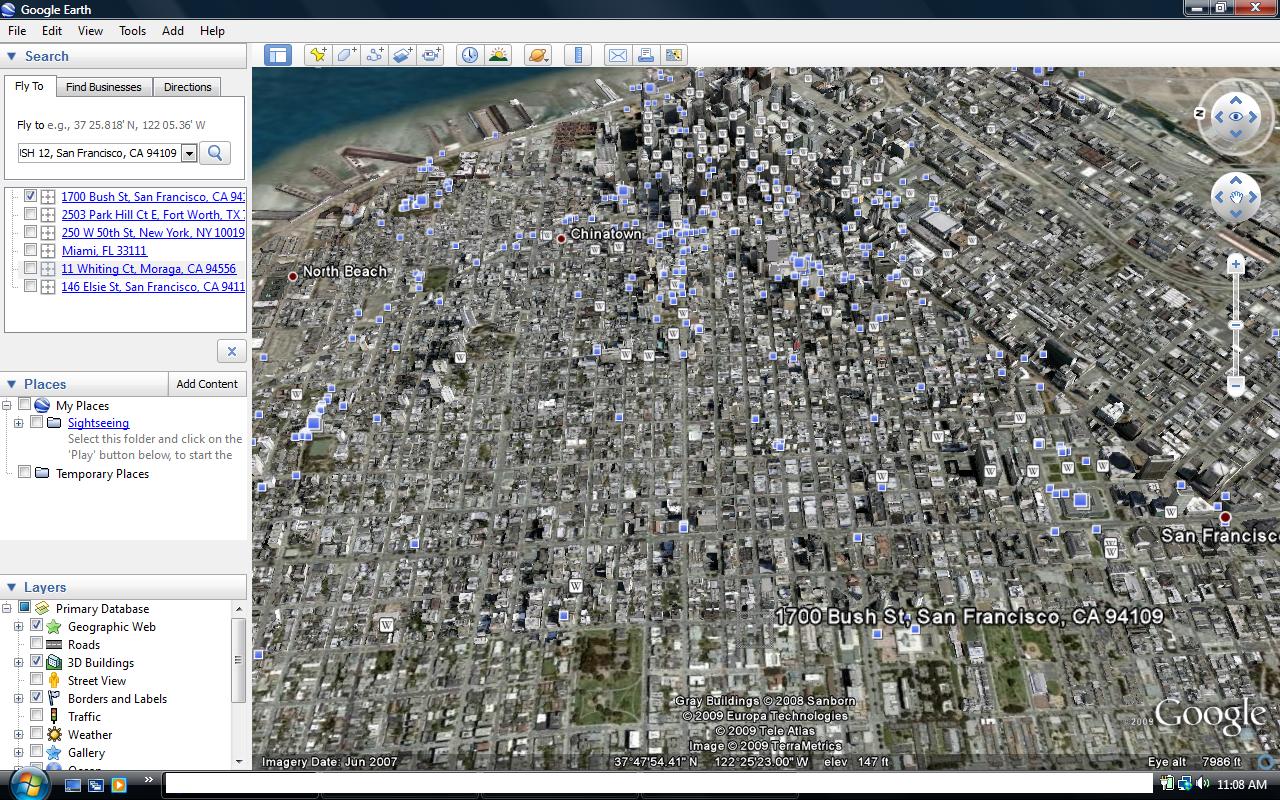The image size is (1280, 800).
Task: Enable the Roads layer checkbox
Action: 37,645
